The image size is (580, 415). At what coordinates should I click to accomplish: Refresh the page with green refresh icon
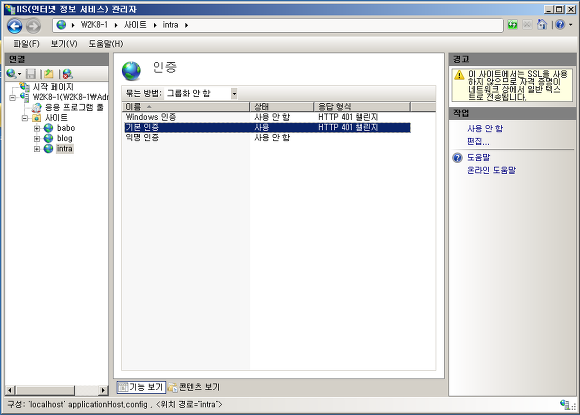pyautogui.click(x=512, y=25)
